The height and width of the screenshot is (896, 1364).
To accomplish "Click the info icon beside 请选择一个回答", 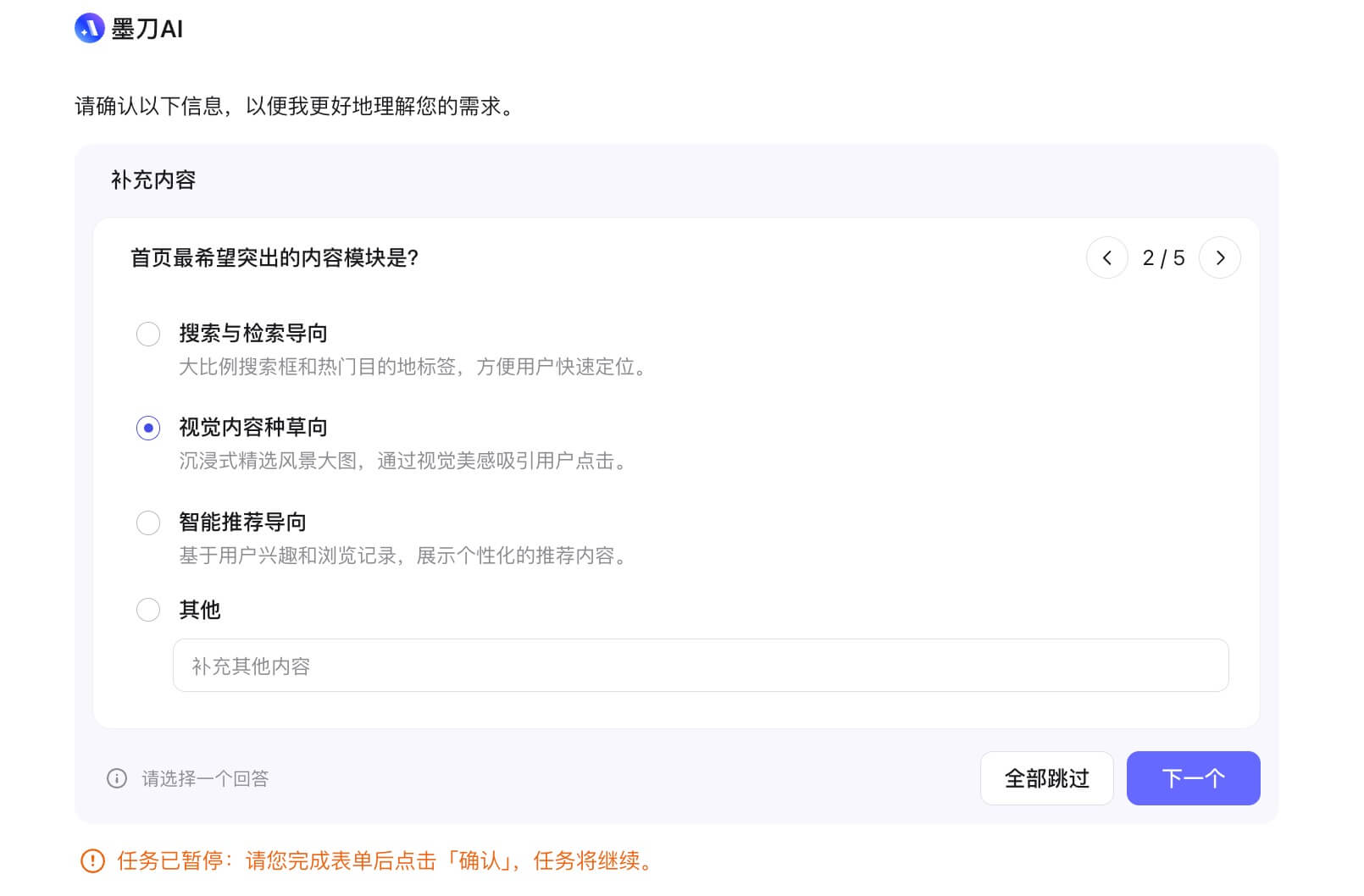I will (x=116, y=778).
